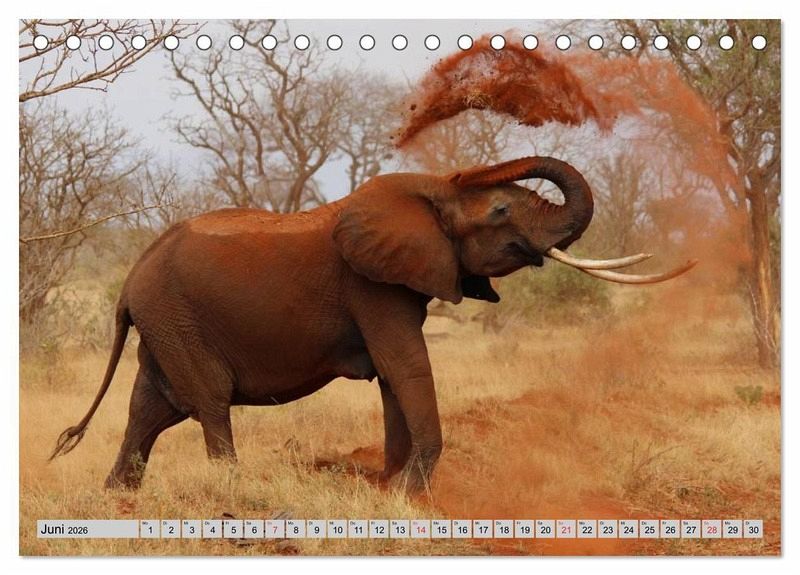Select day 12 in the date strip

[x=379, y=529]
